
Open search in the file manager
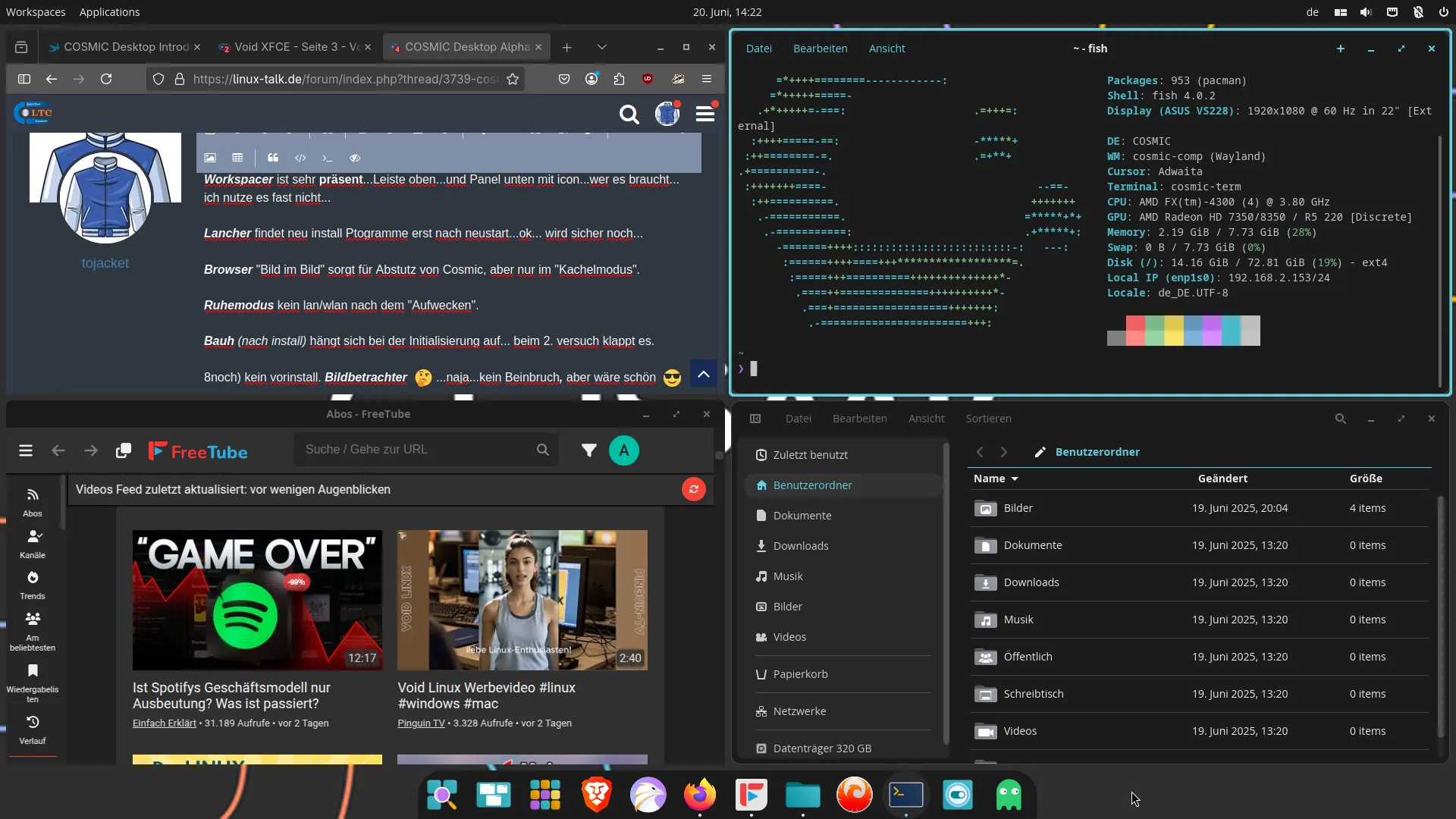point(1340,419)
